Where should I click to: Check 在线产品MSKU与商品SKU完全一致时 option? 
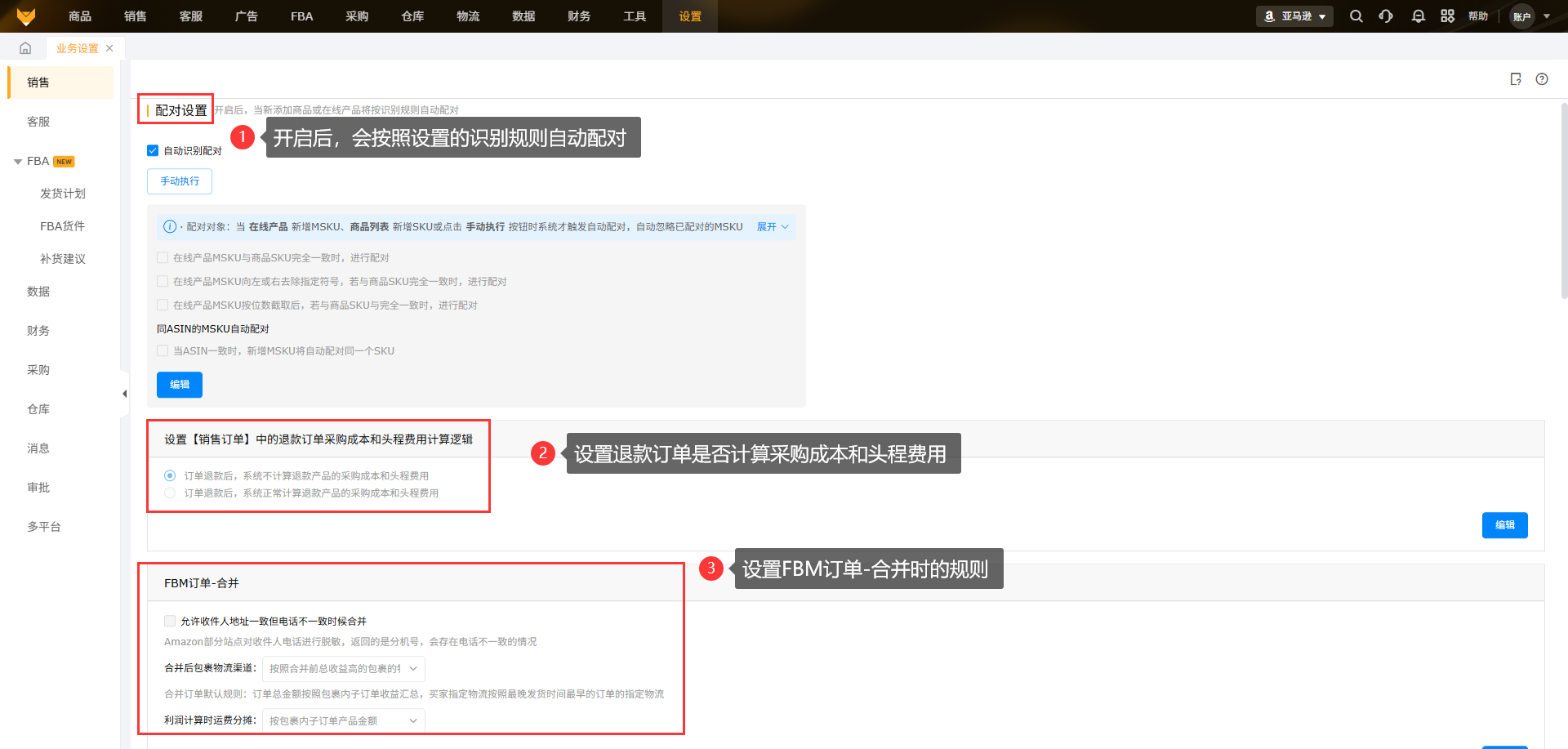pyautogui.click(x=163, y=257)
